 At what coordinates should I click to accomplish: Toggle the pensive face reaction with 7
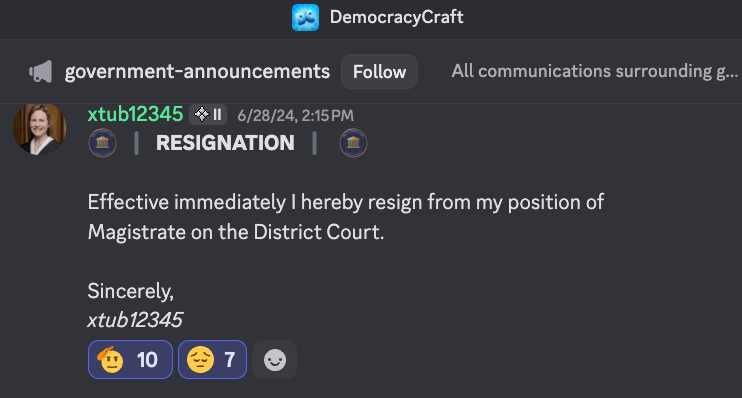[212, 360]
